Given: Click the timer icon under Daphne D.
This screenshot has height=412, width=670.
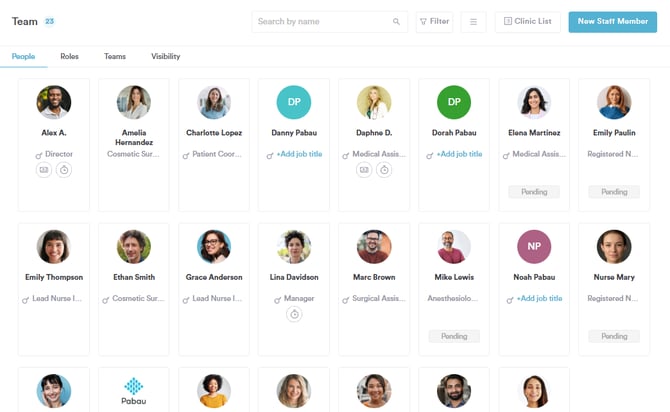Looking at the screenshot, I should 384,170.
